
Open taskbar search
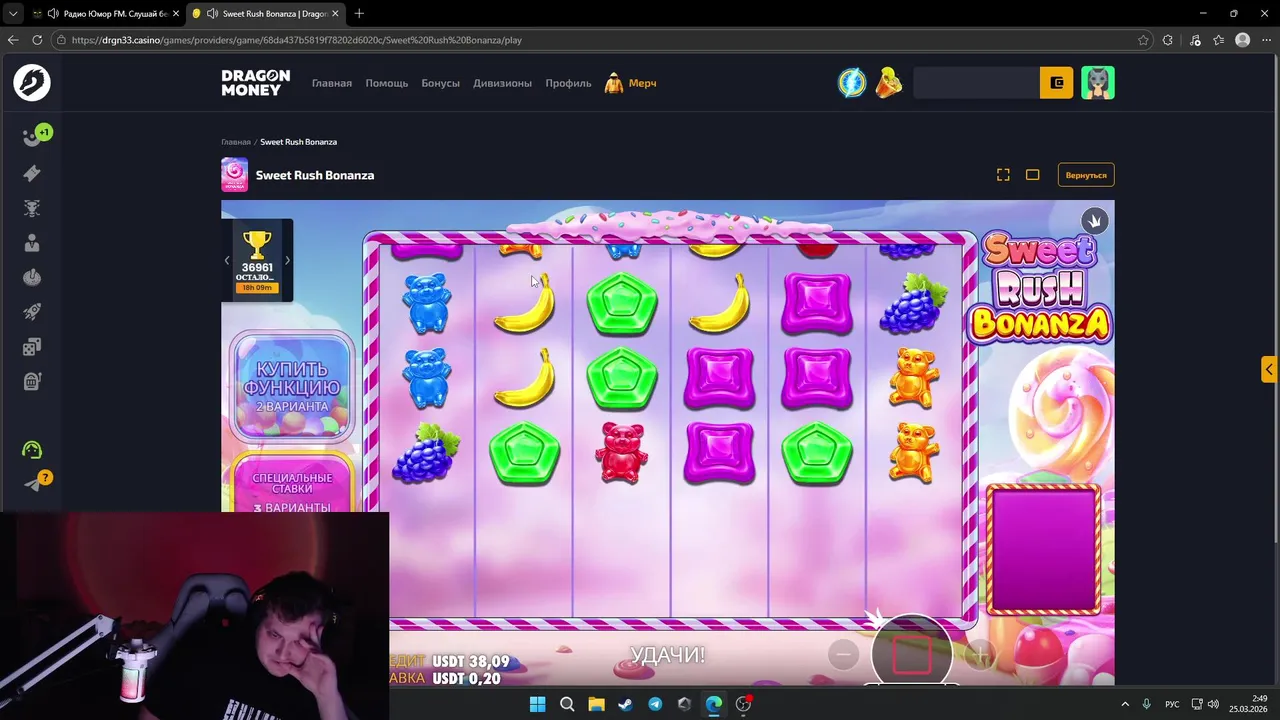point(567,704)
